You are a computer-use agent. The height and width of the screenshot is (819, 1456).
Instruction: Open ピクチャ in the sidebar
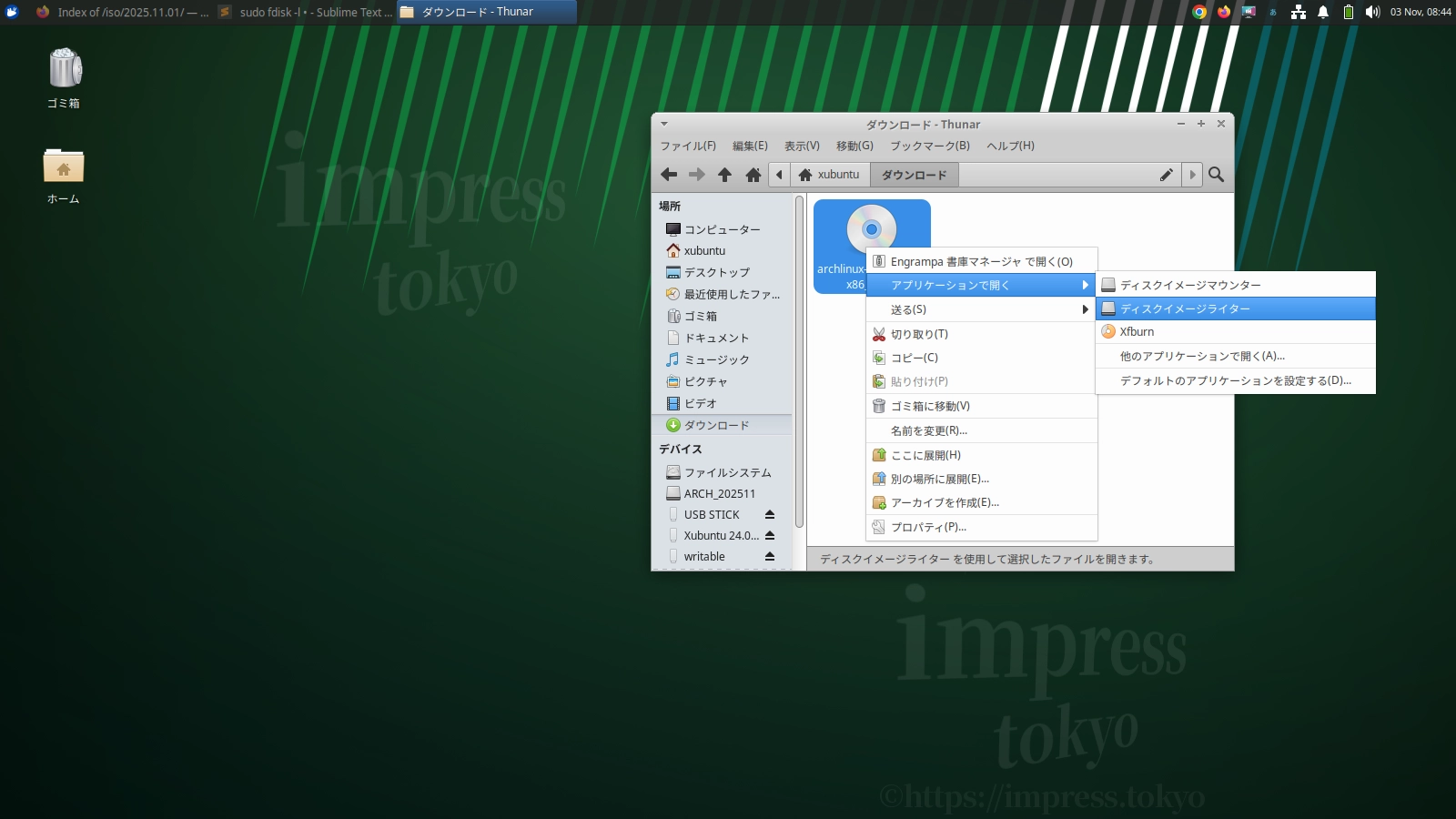coord(723,382)
